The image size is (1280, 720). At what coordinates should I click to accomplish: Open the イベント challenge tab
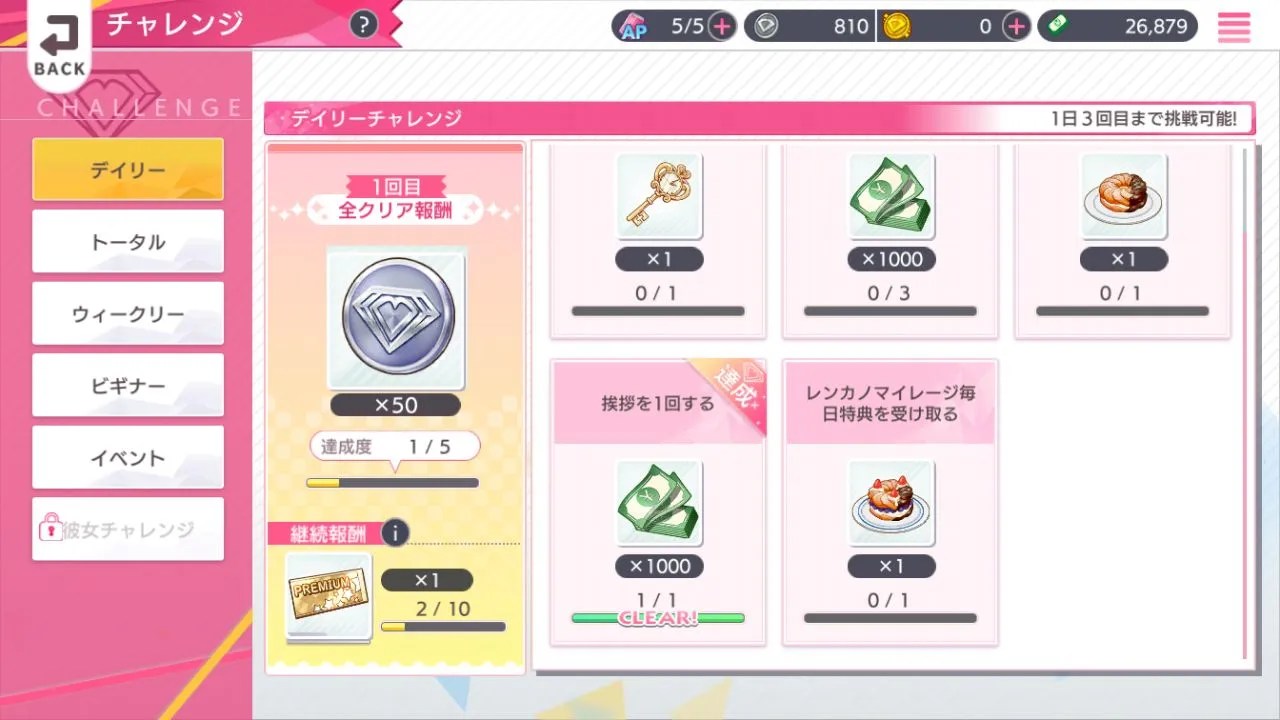tap(128, 457)
